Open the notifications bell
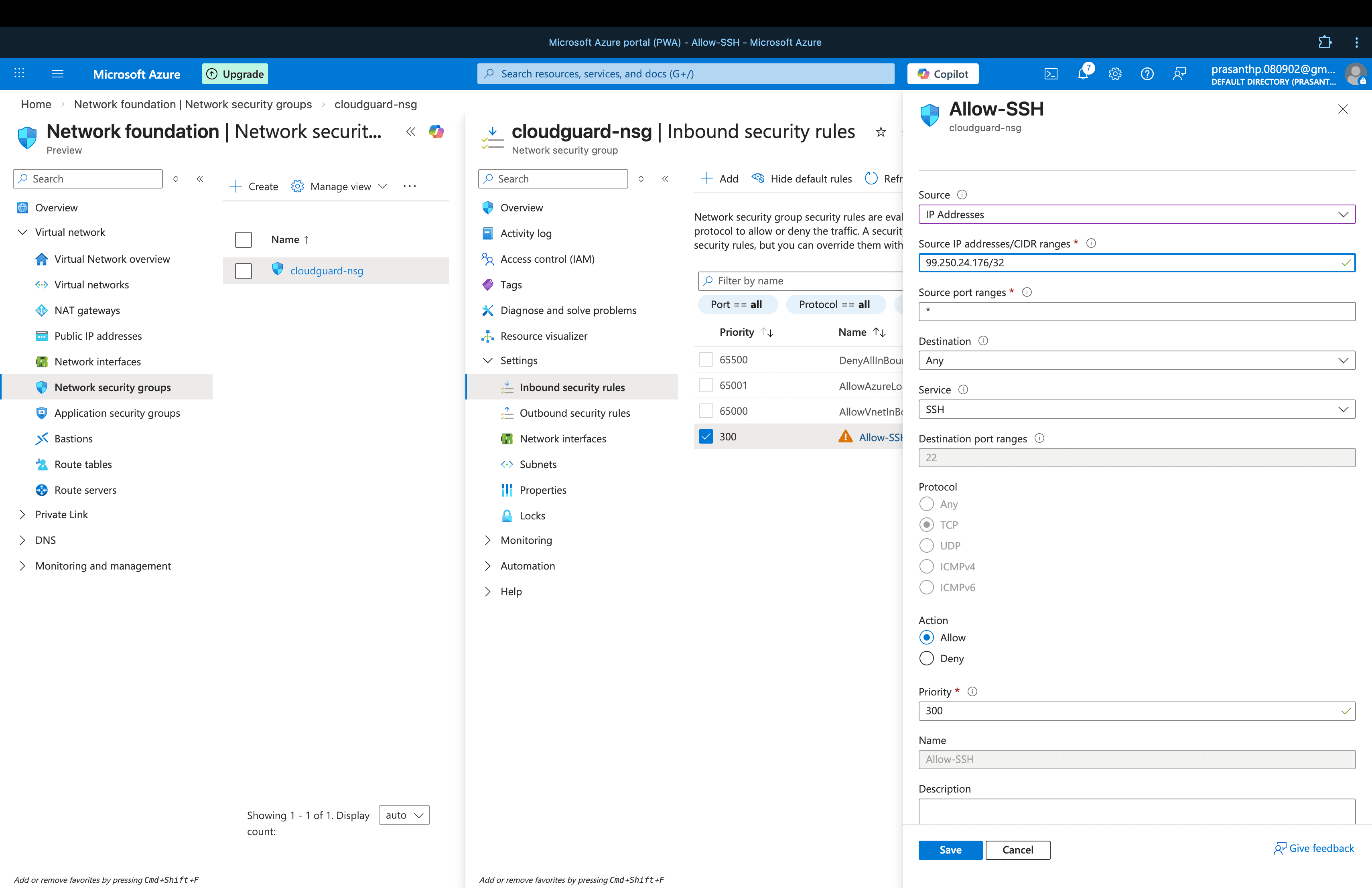Screen dimensions: 1372x888 tap(1083, 74)
